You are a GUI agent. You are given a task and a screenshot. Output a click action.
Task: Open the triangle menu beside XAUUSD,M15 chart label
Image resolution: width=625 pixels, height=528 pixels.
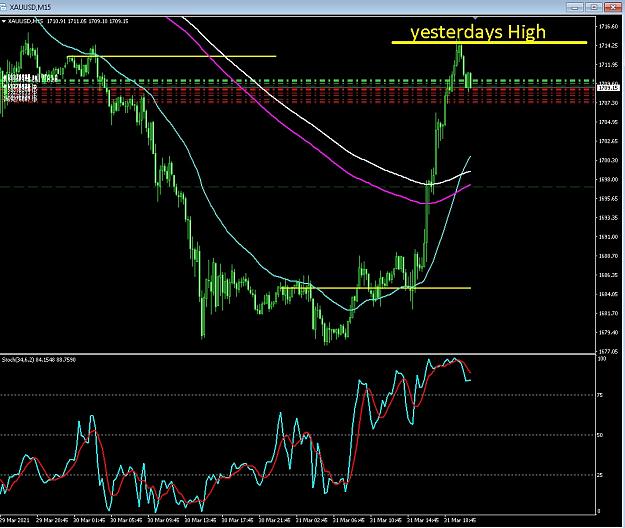click(4, 21)
